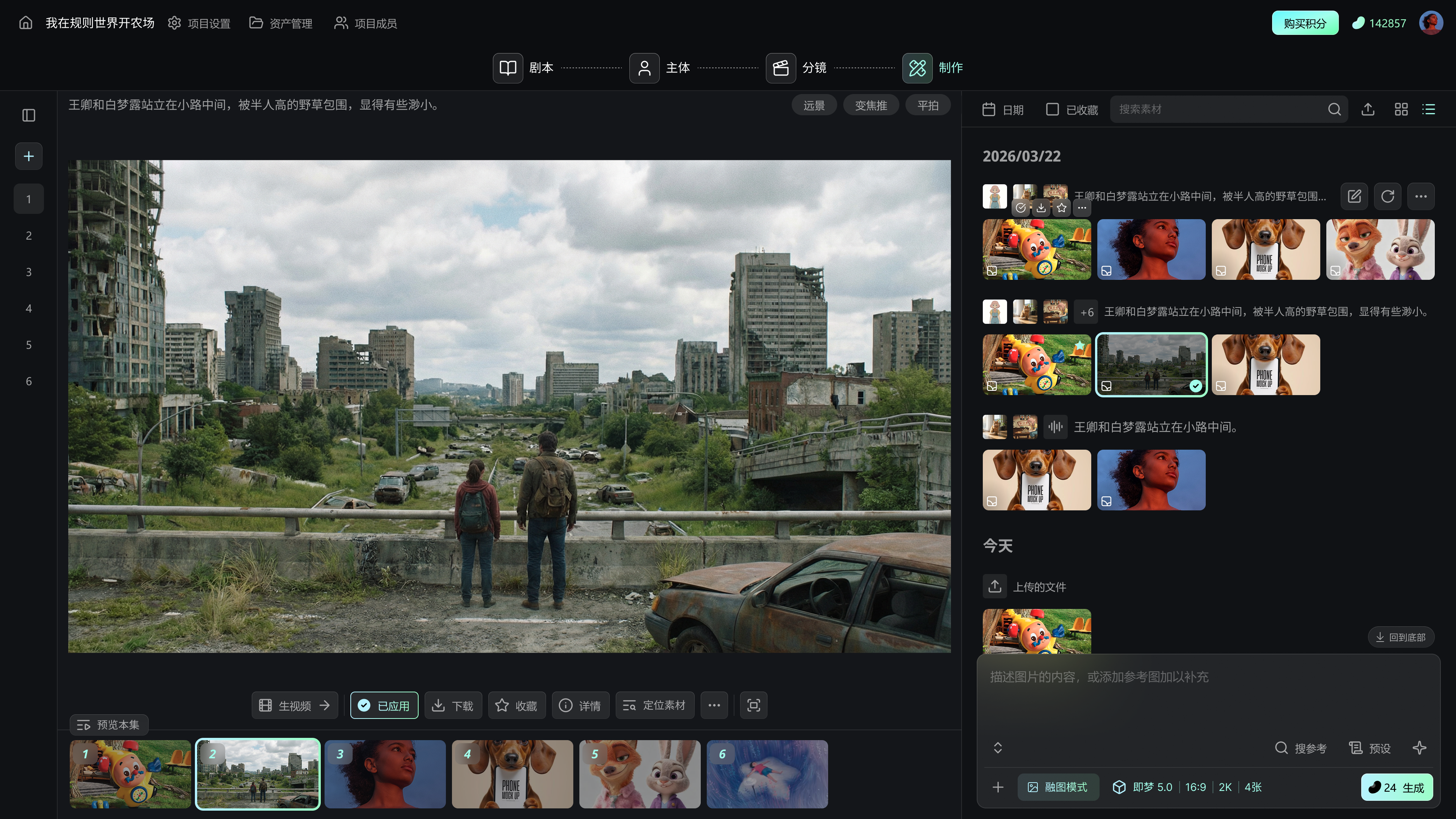This screenshot has width=1456, height=819.
Task: Download hovered thumbnail via overlay icon
Action: click(x=1041, y=208)
